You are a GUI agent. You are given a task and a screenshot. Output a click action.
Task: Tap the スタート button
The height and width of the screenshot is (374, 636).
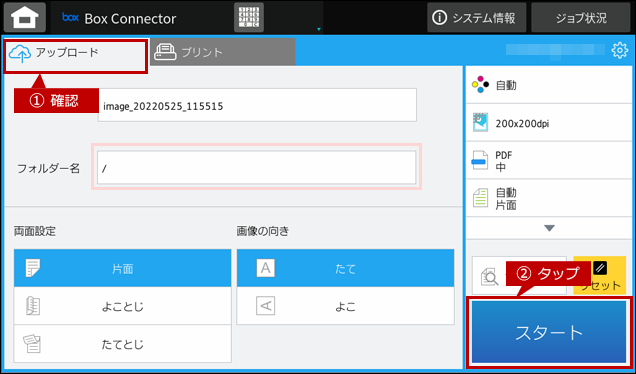click(549, 332)
